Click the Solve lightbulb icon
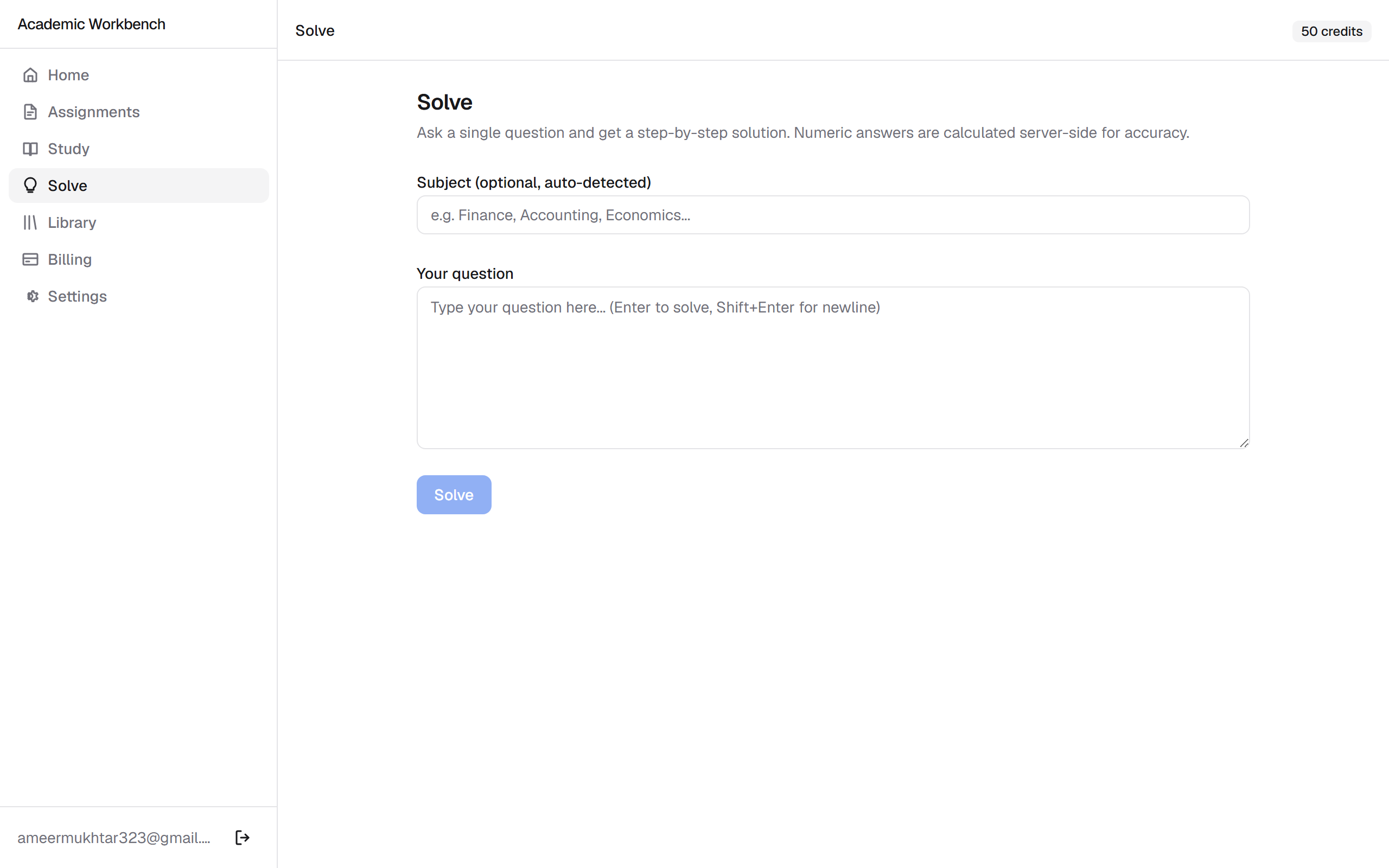 [30, 186]
